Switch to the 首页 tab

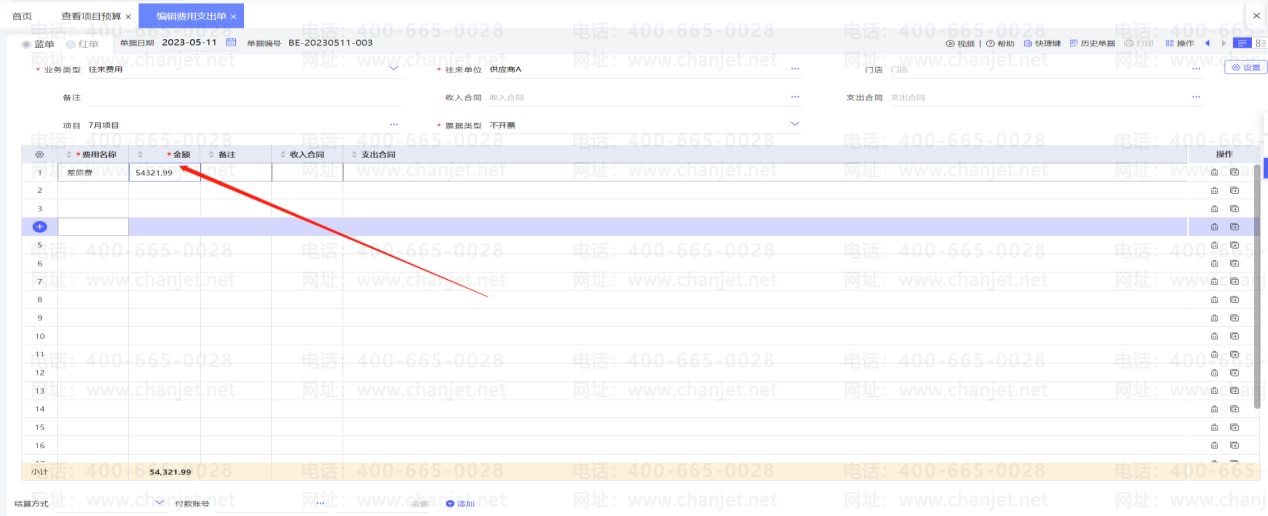21,17
